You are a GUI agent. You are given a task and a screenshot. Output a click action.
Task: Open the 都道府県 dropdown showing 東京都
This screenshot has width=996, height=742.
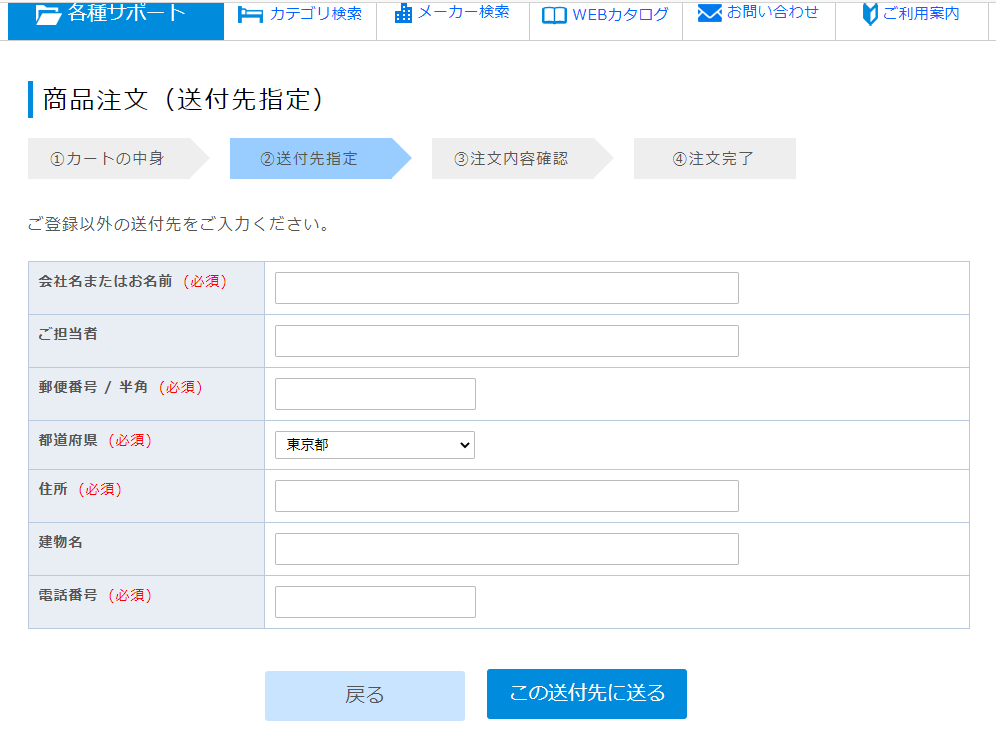pos(375,445)
